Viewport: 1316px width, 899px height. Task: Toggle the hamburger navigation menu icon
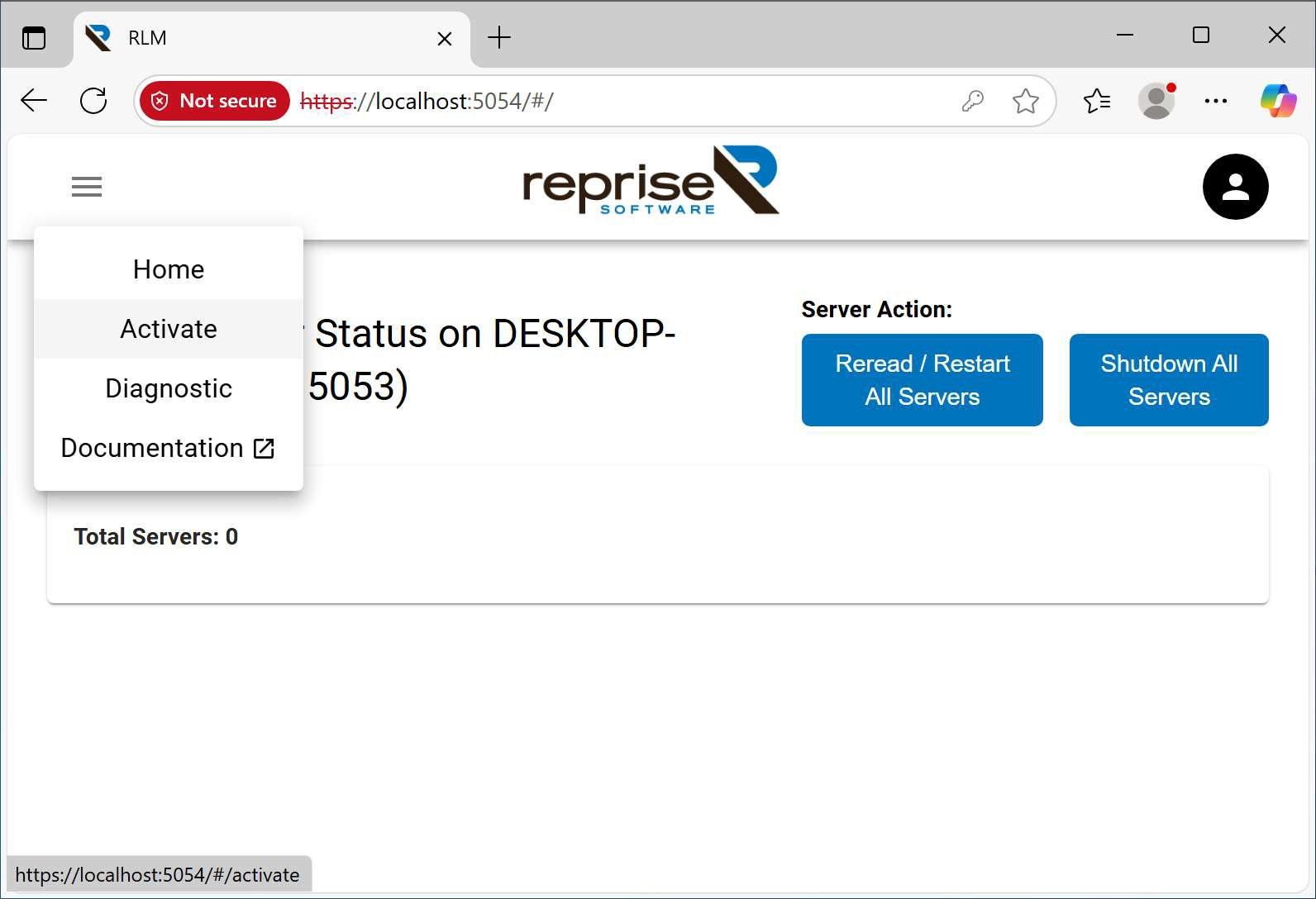(x=87, y=187)
